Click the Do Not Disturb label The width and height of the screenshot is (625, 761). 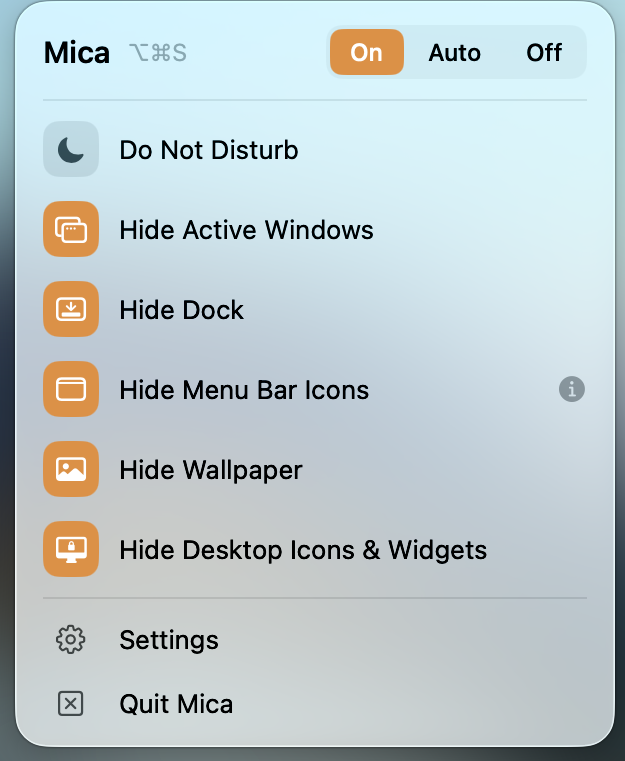click(x=209, y=150)
